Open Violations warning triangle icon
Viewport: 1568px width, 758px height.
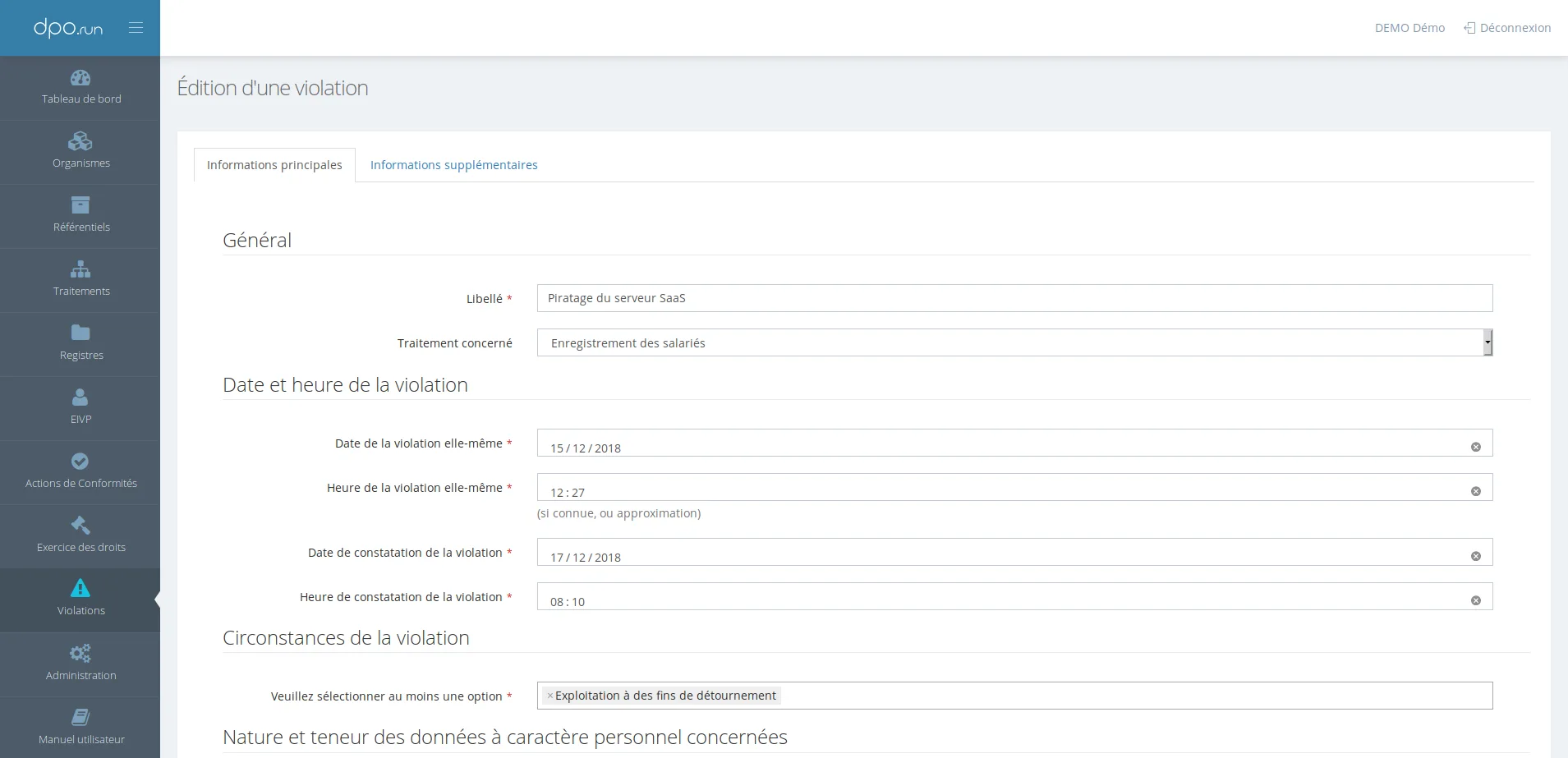point(80,588)
